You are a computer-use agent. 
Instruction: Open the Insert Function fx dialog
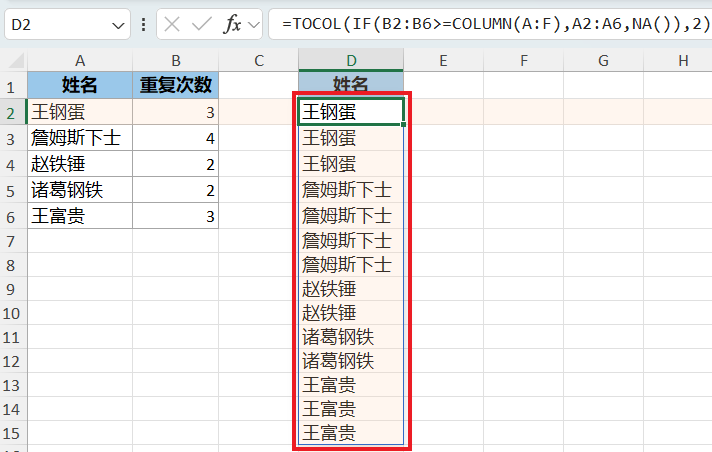(x=232, y=24)
